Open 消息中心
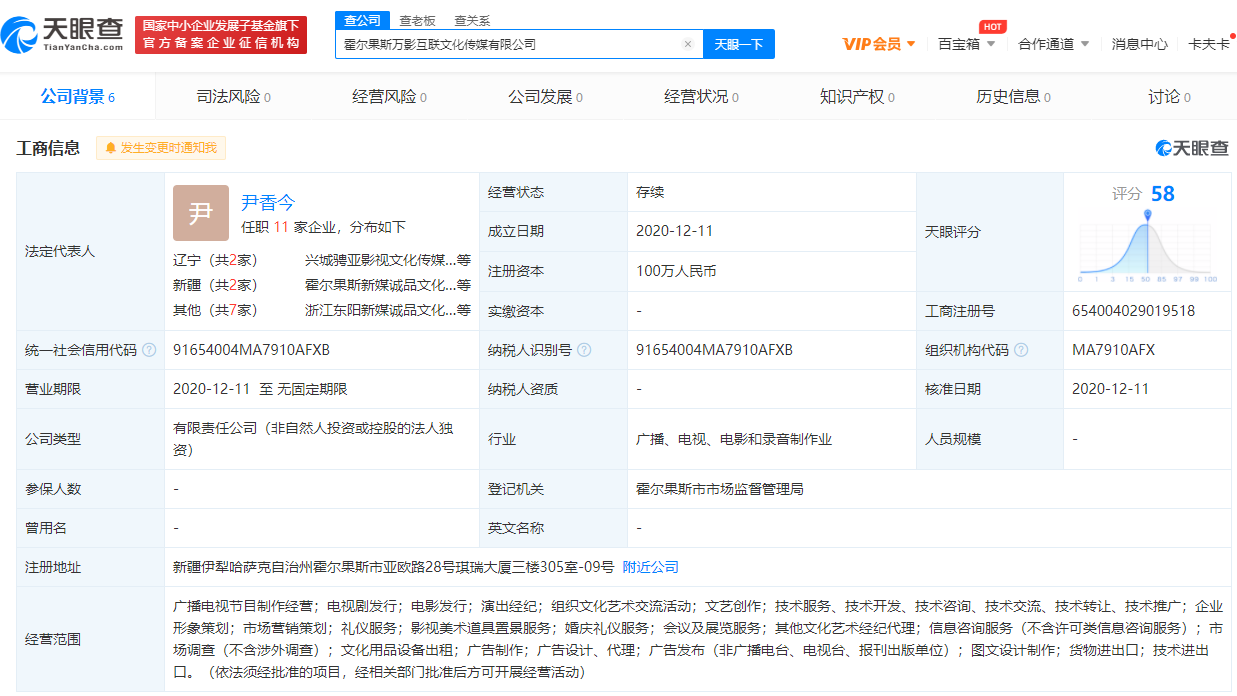This screenshot has height=696, width=1237. 1140,44
